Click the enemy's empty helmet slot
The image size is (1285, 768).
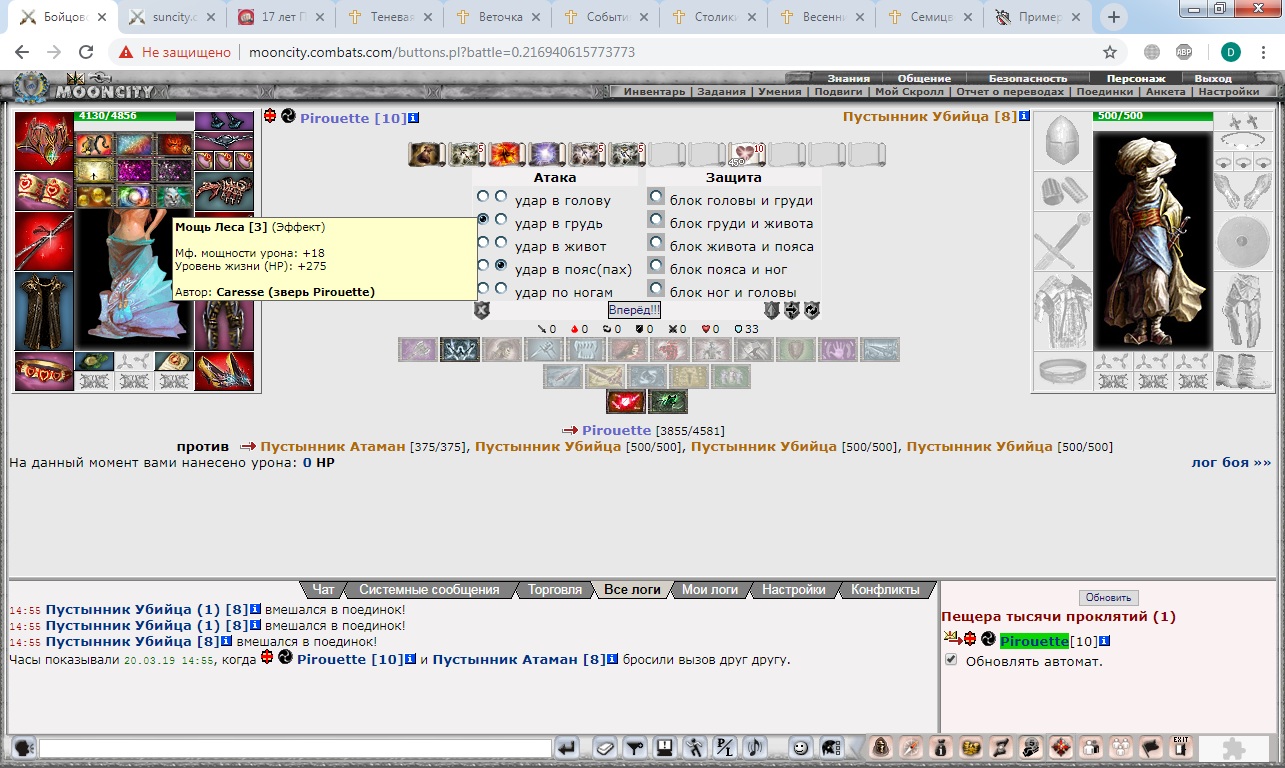(1062, 141)
